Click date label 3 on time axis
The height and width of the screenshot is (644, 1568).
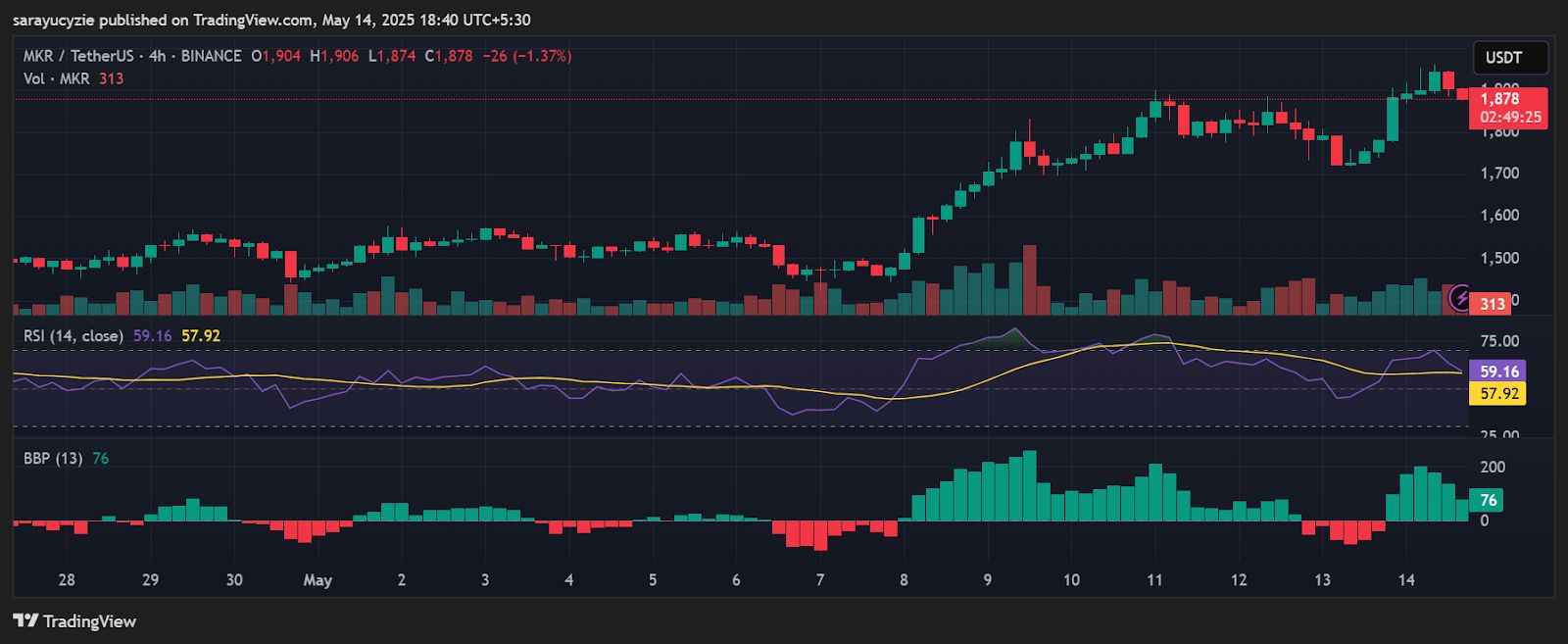(485, 579)
